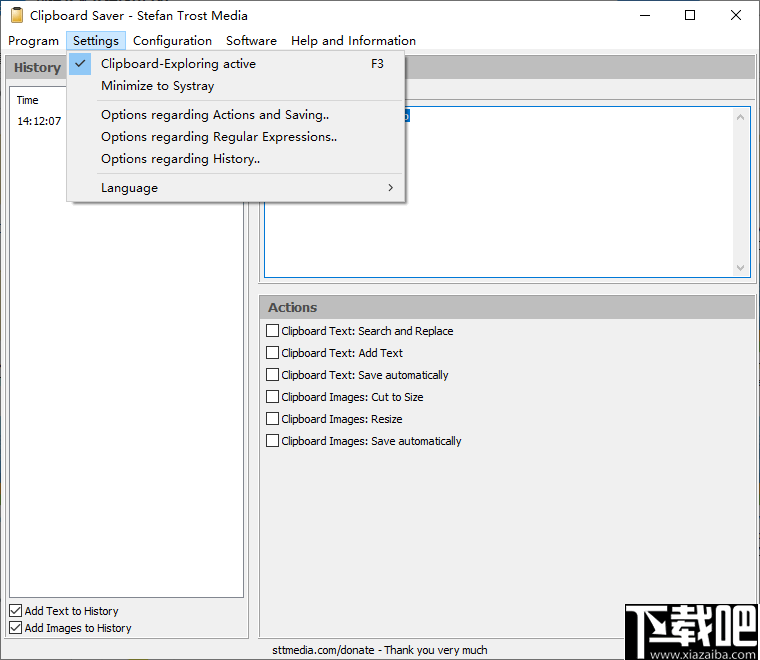Image resolution: width=760 pixels, height=660 pixels.
Task: Open Options regarding Actions and Saving
Action: (236, 115)
